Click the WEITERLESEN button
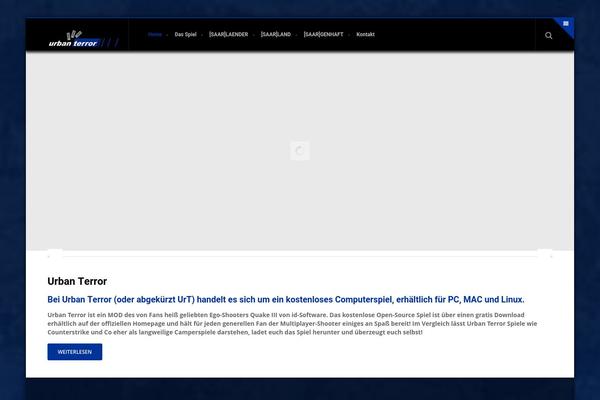The width and height of the screenshot is (600, 400). 75,352
